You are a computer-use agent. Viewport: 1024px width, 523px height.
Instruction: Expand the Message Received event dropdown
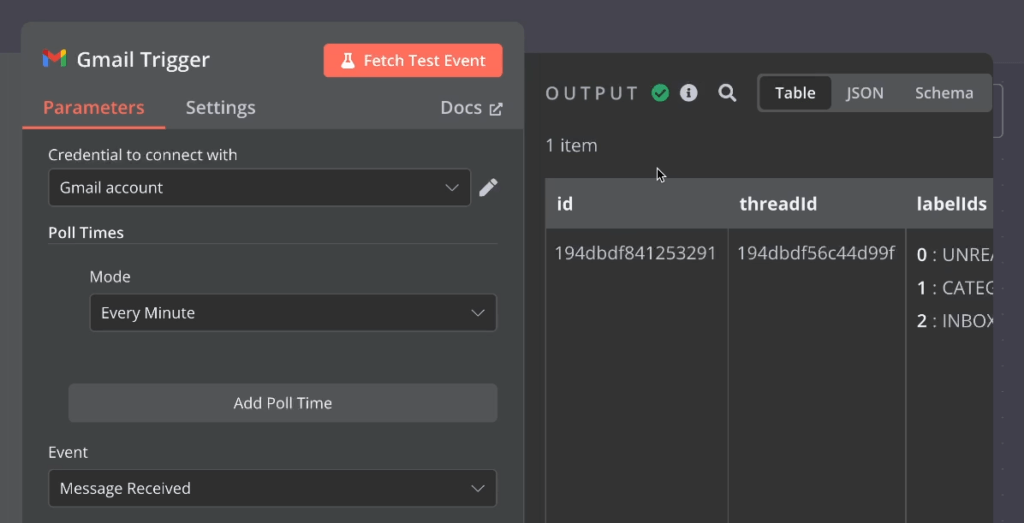point(272,489)
